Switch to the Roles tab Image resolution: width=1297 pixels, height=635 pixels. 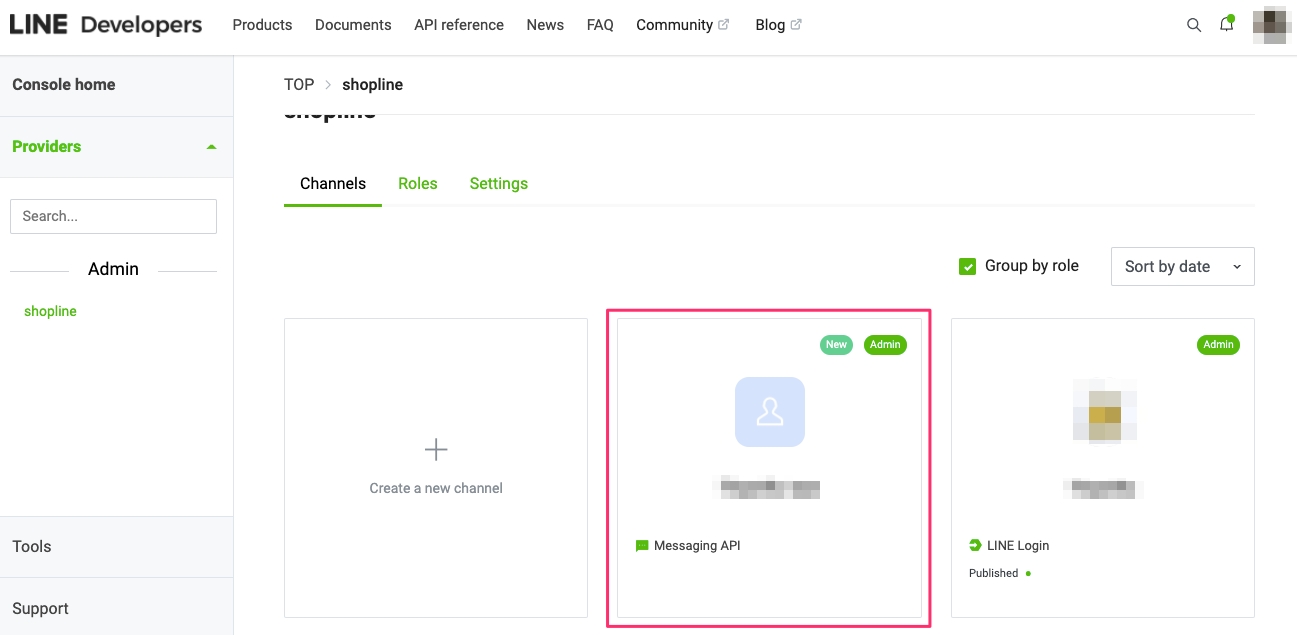pyautogui.click(x=418, y=184)
